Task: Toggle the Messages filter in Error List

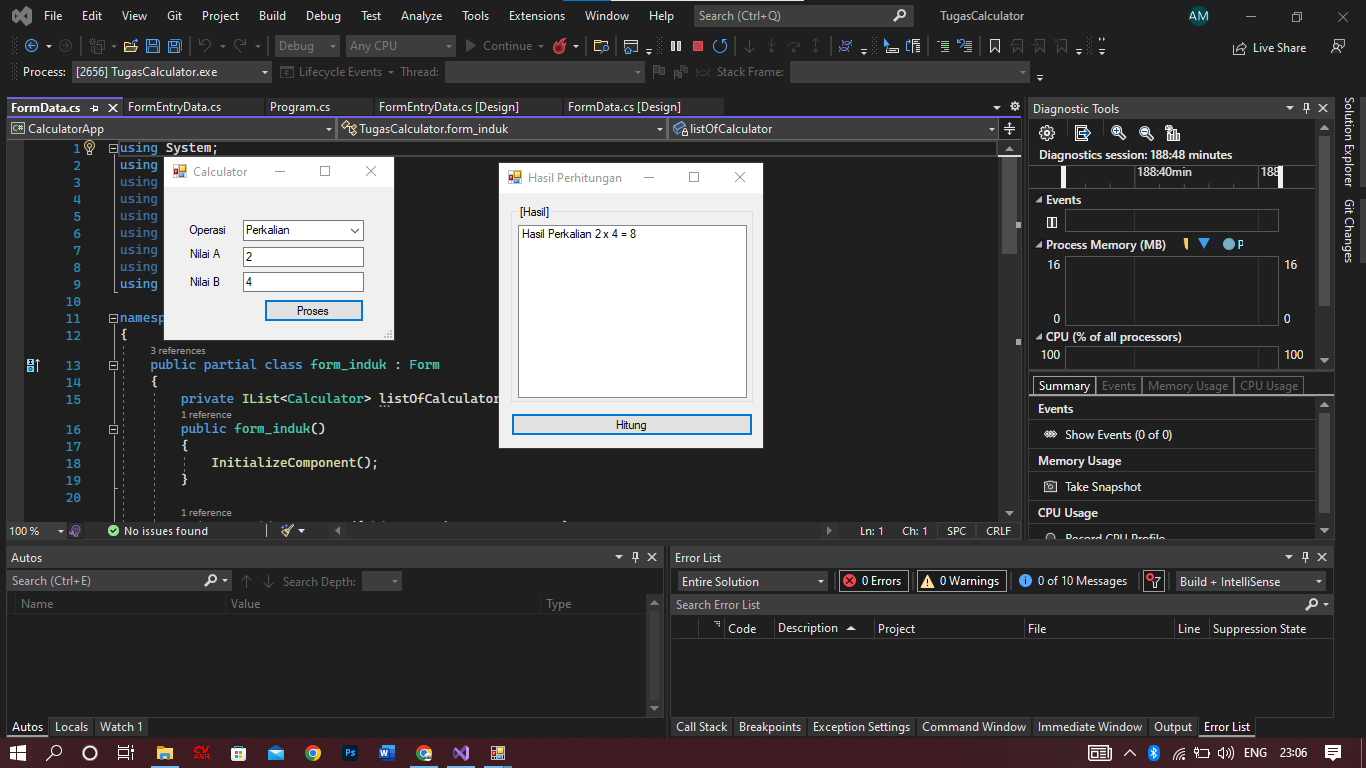Action: tap(1072, 581)
